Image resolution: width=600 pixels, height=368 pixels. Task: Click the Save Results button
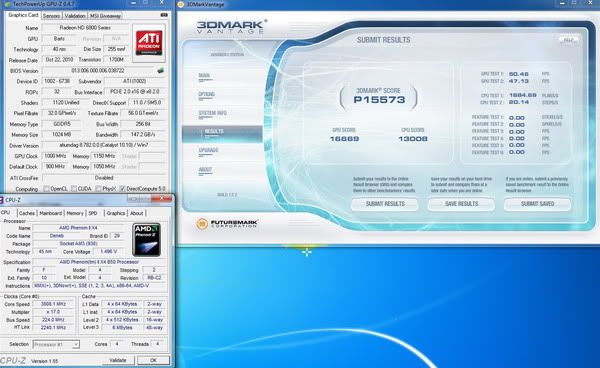click(x=461, y=204)
